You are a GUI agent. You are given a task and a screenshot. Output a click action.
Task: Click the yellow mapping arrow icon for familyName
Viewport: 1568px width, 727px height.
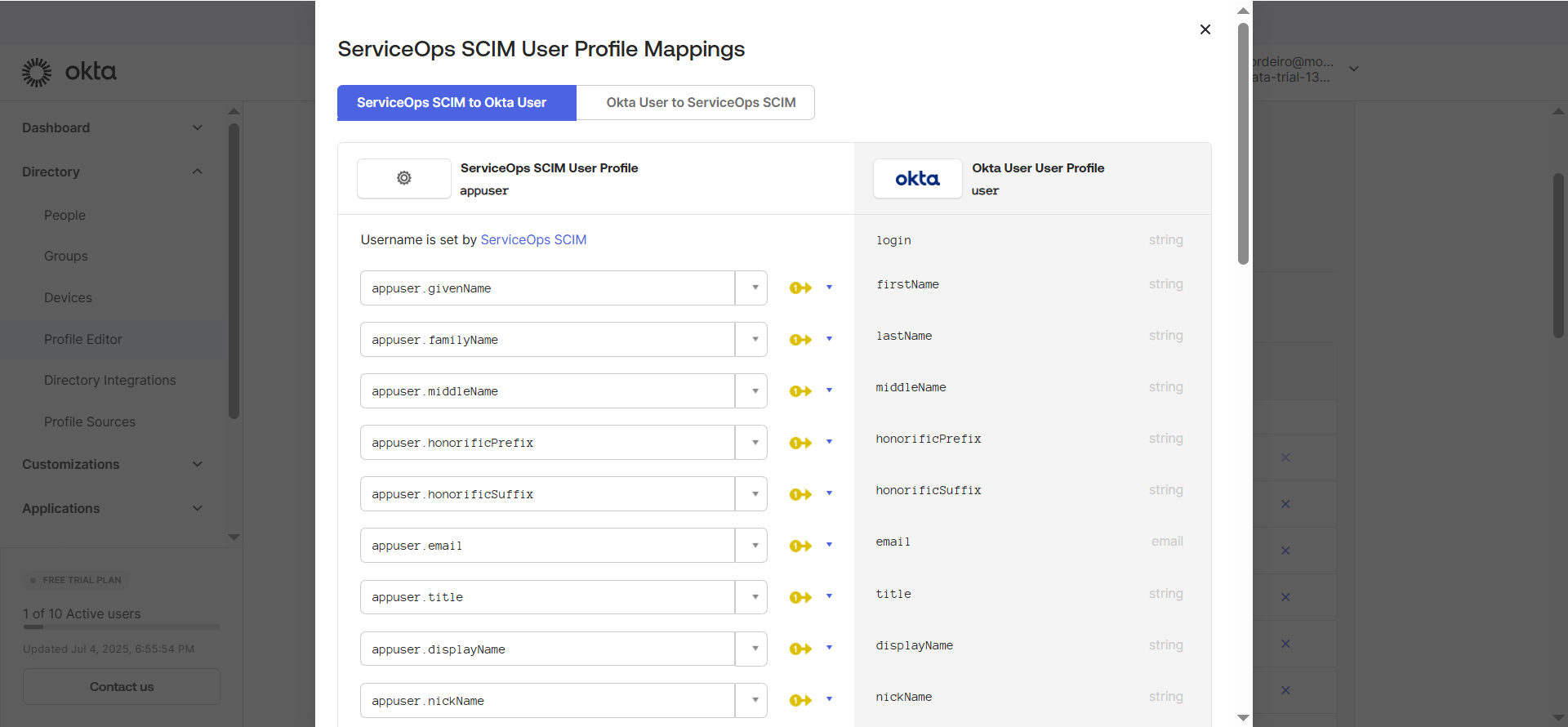click(800, 340)
